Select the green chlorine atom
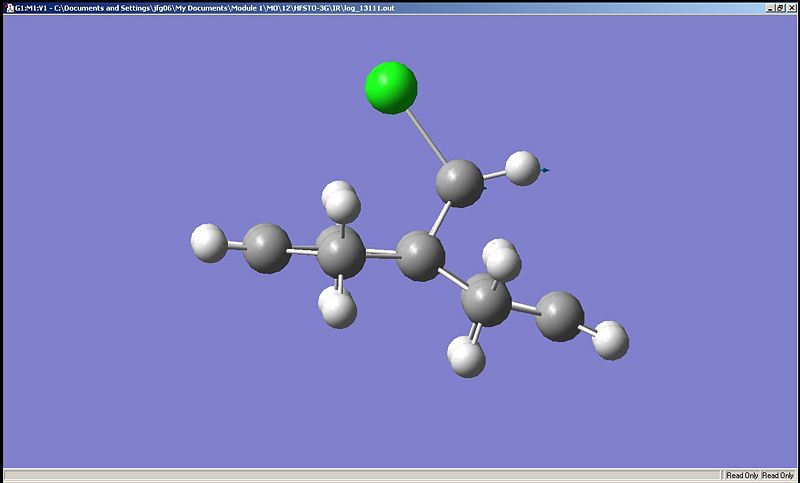The height and width of the screenshot is (483, 800). (391, 88)
